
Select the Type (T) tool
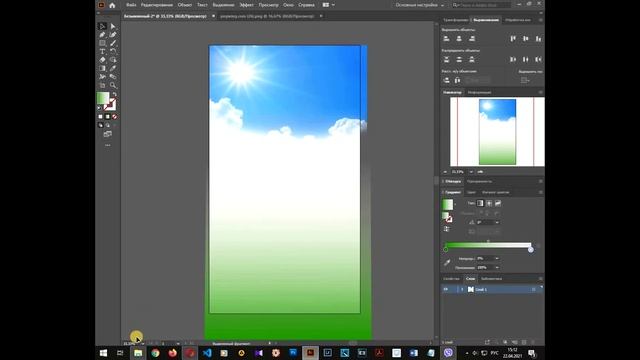click(x=102, y=51)
